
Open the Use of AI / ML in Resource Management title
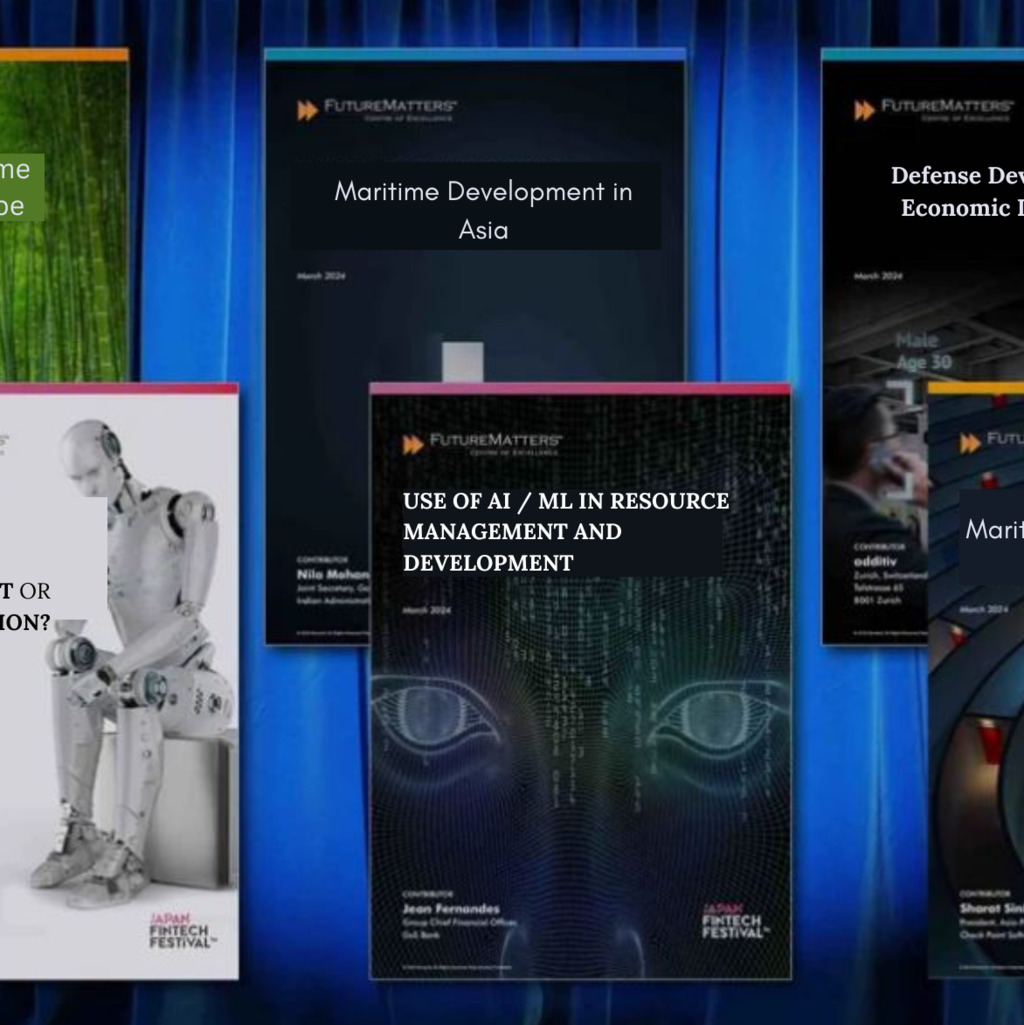[x=565, y=531]
